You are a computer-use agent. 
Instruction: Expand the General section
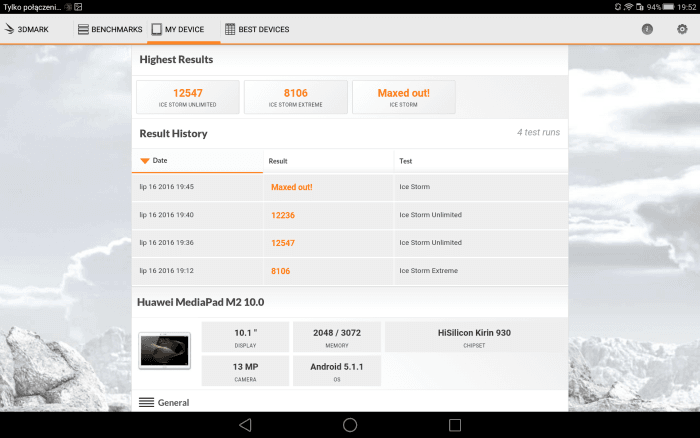(350, 402)
